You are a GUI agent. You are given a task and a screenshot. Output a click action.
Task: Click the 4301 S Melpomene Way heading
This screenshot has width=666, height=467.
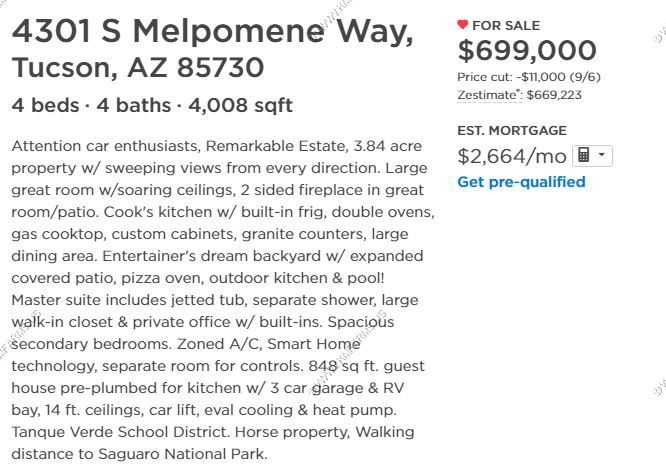pyautogui.click(x=212, y=31)
